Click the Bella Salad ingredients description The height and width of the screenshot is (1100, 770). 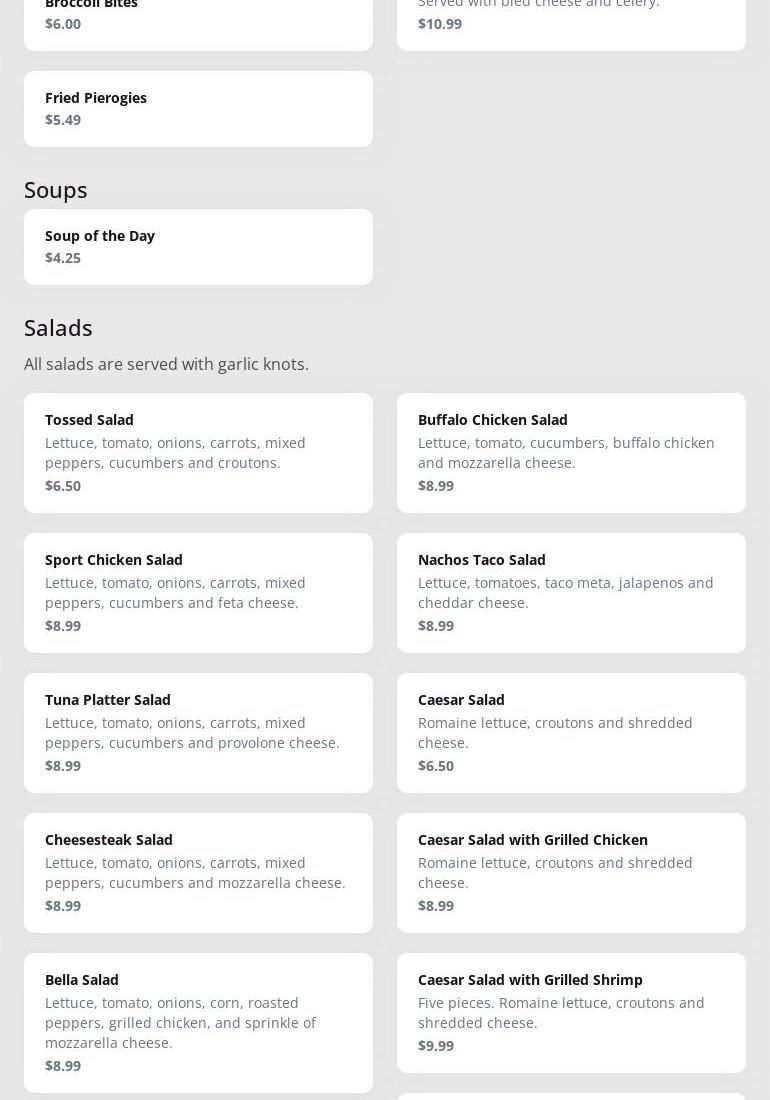(180, 1023)
